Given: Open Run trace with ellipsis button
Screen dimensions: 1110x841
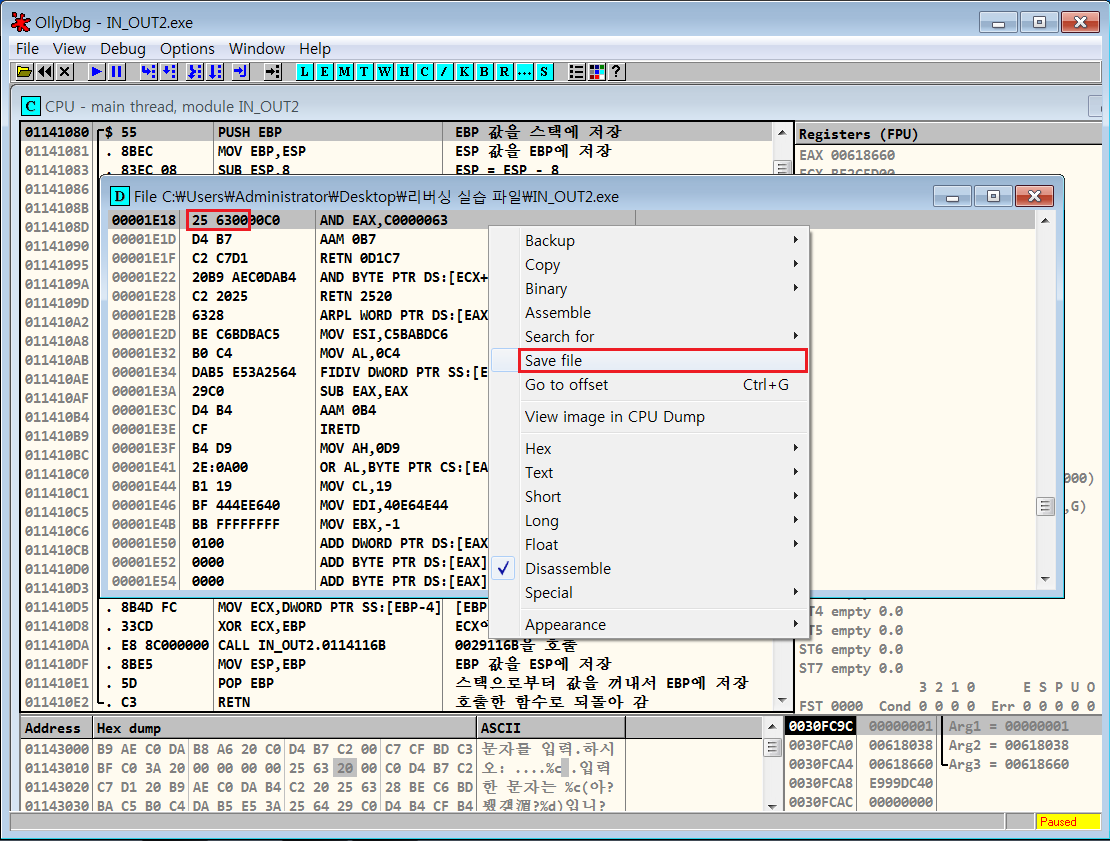Looking at the screenshot, I should point(524,71).
